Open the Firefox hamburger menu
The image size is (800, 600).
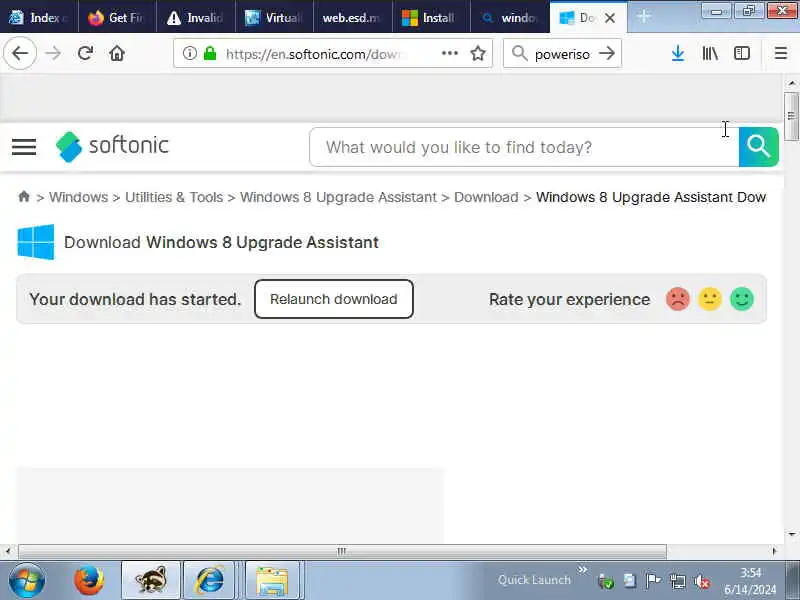click(x=781, y=53)
